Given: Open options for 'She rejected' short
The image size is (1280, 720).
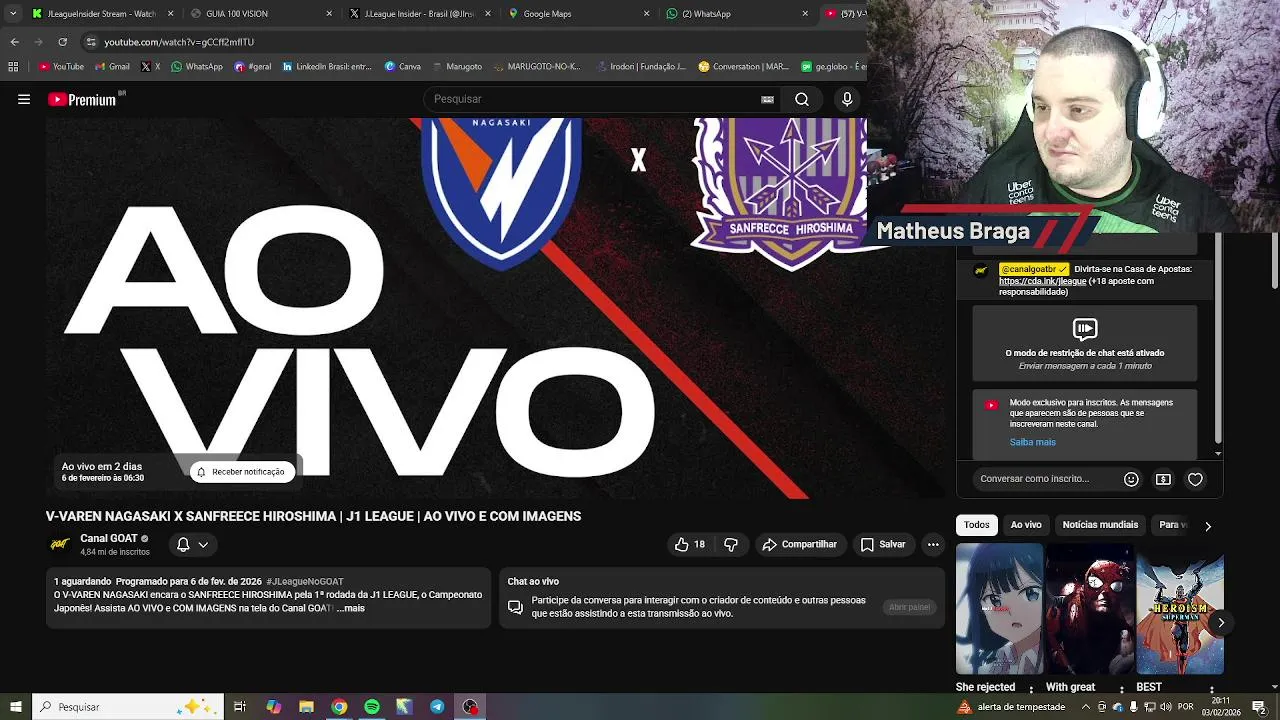Looking at the screenshot, I should point(1031,689).
